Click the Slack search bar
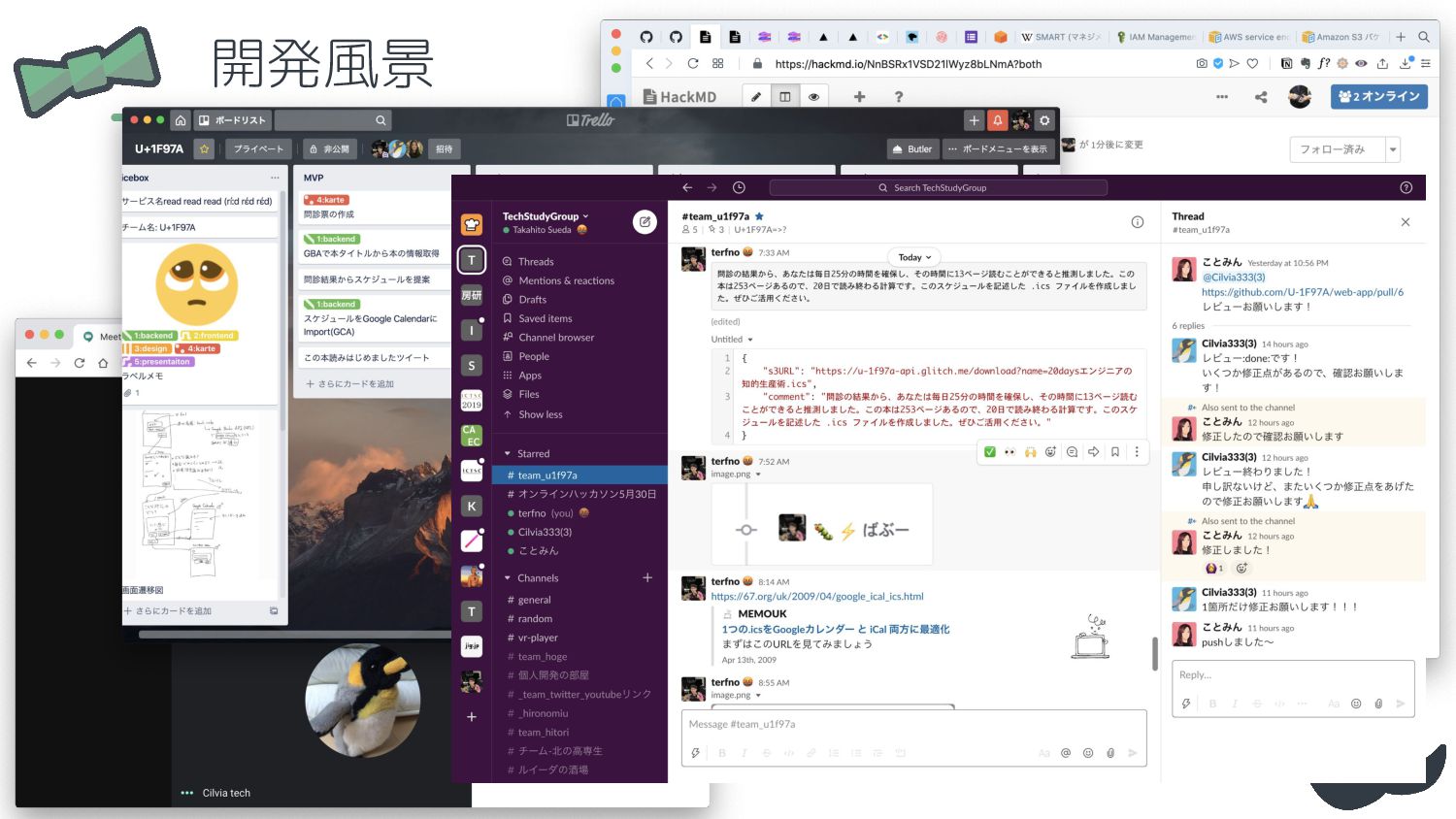 coord(938,187)
